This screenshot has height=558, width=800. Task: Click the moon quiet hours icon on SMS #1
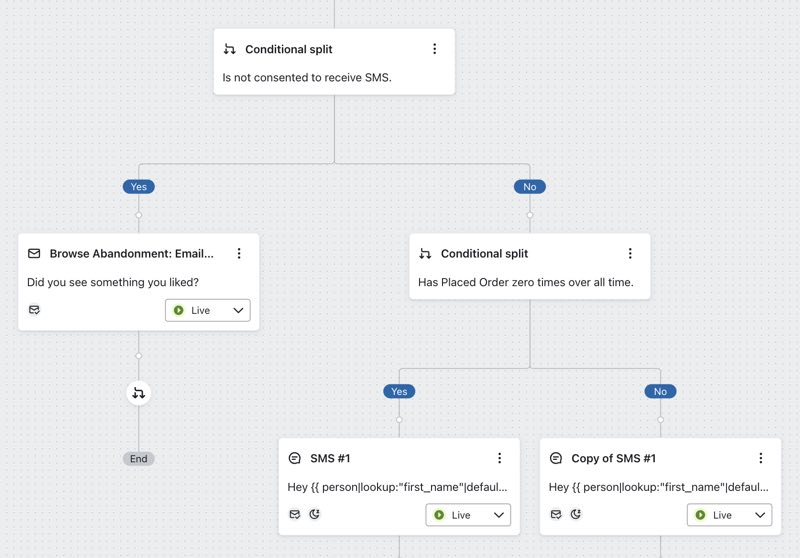314,514
